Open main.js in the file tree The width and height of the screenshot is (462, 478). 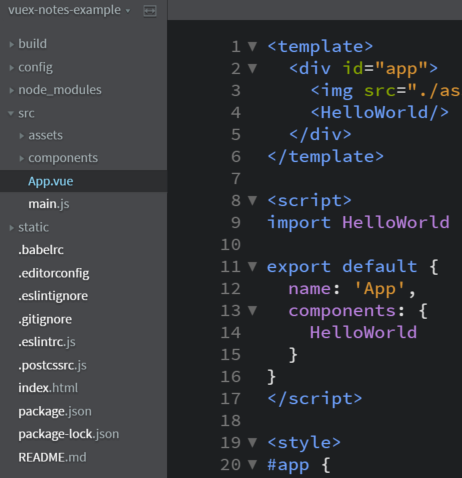[x=49, y=204]
